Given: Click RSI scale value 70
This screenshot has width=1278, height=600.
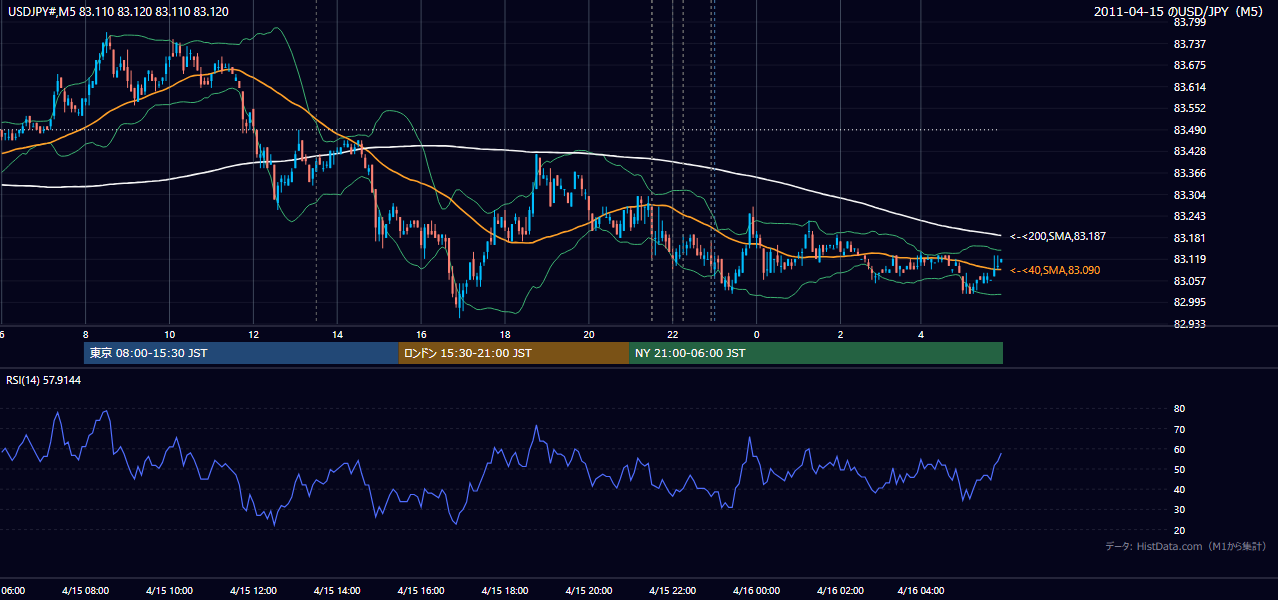Looking at the screenshot, I should point(1179,429).
